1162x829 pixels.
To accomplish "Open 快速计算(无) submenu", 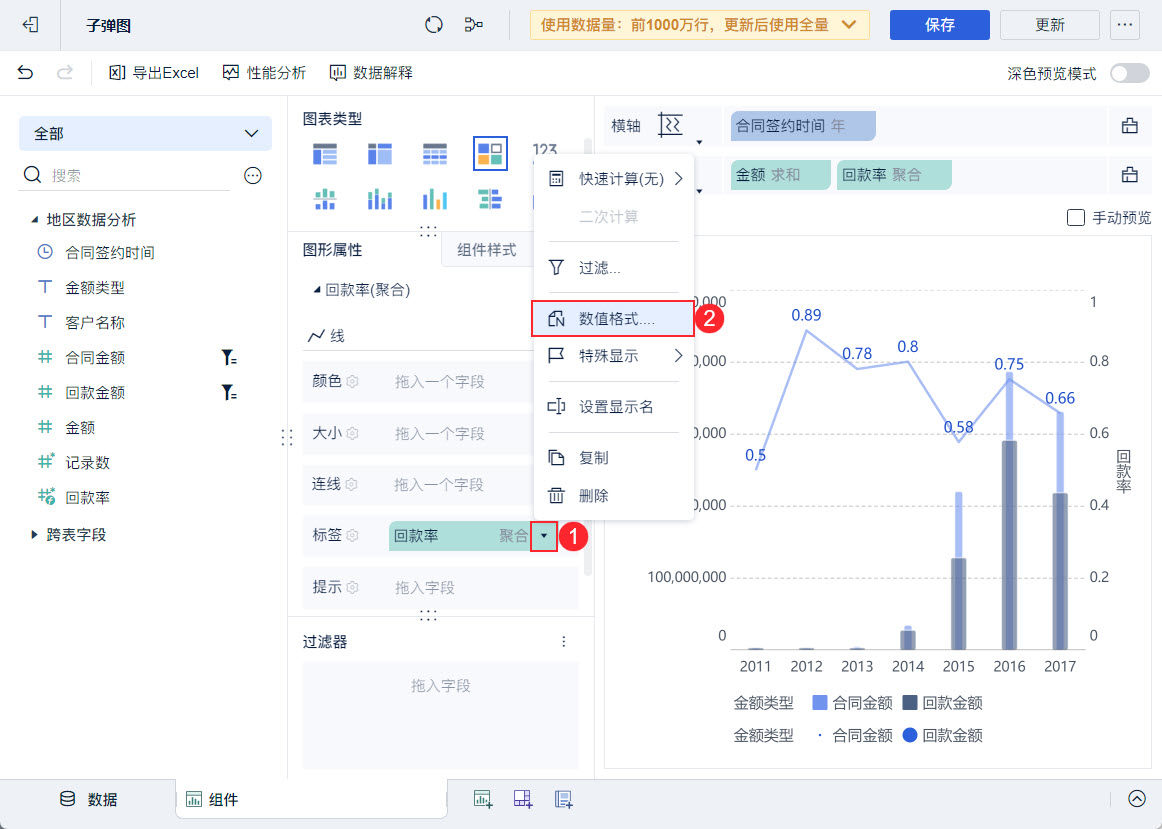I will (x=614, y=179).
